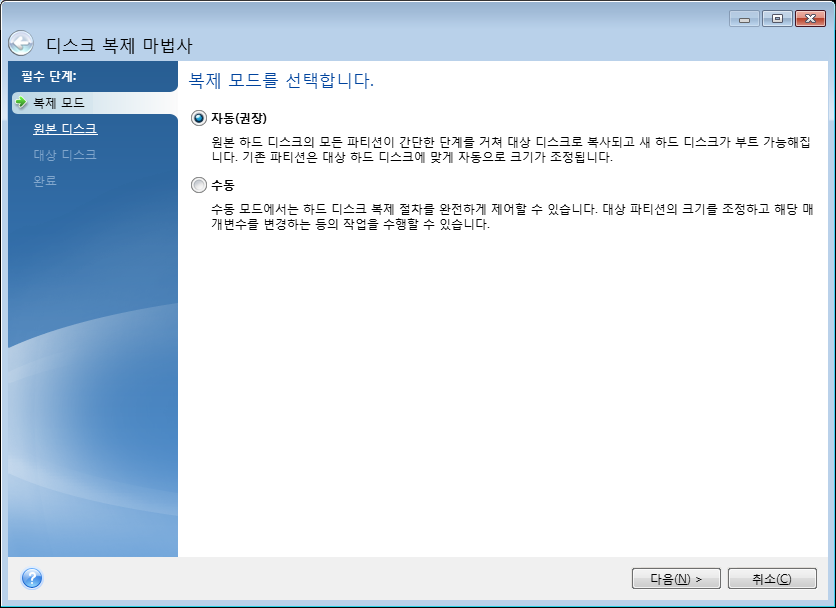Open help with the blue question mark icon
The image size is (836, 608).
[x=32, y=578]
